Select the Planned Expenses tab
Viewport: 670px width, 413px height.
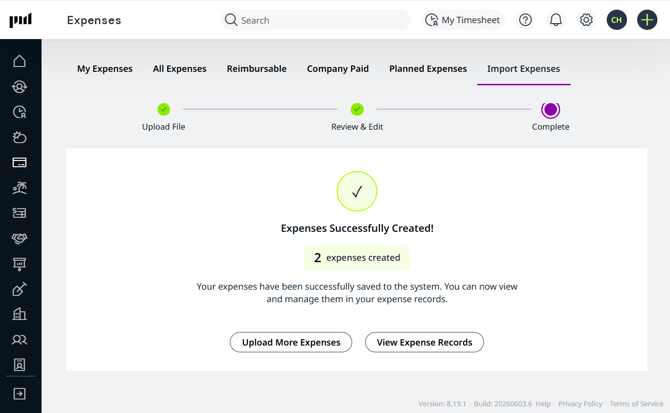click(428, 69)
